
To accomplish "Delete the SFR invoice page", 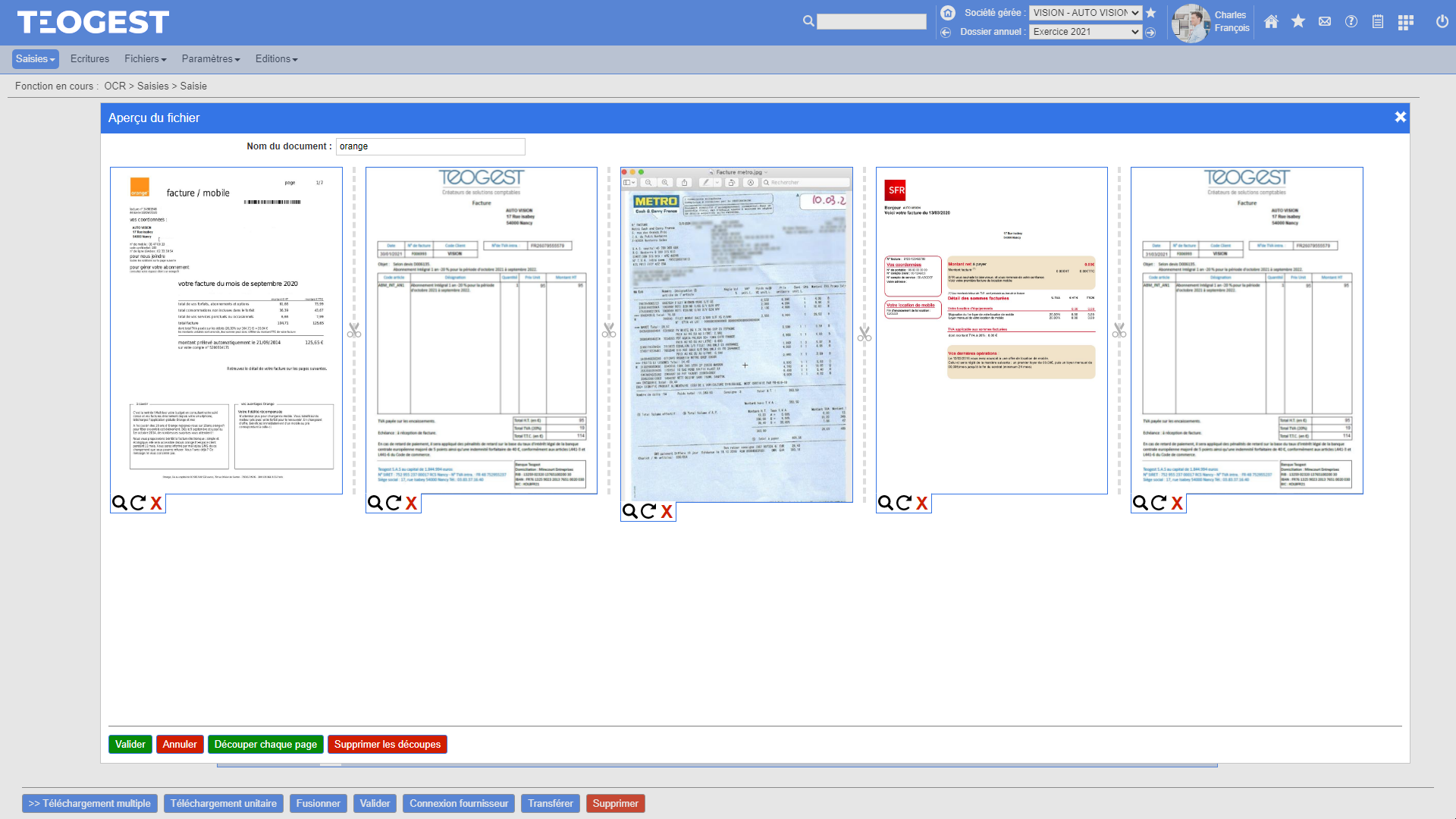I will point(921,503).
